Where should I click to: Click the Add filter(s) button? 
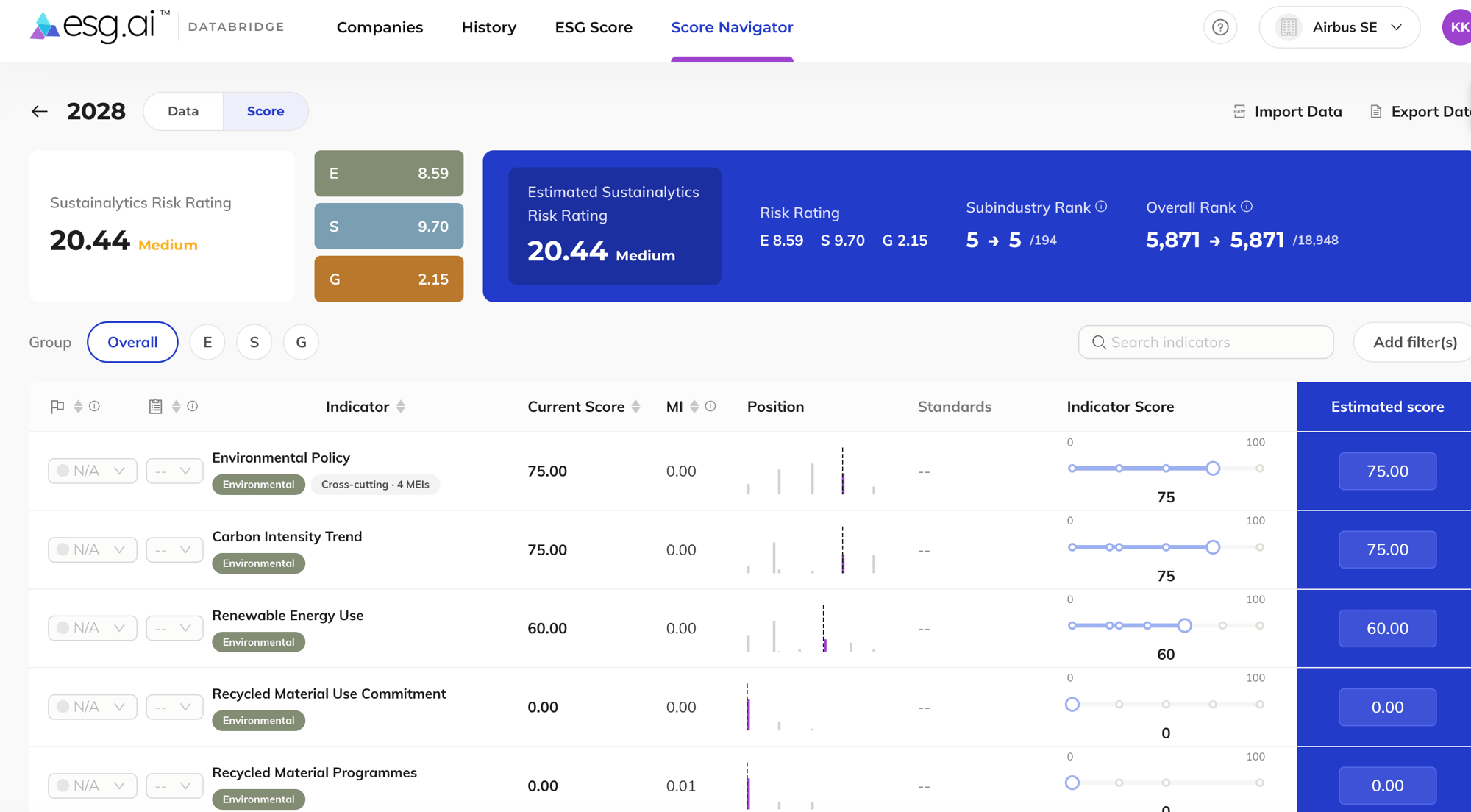[1413, 342]
